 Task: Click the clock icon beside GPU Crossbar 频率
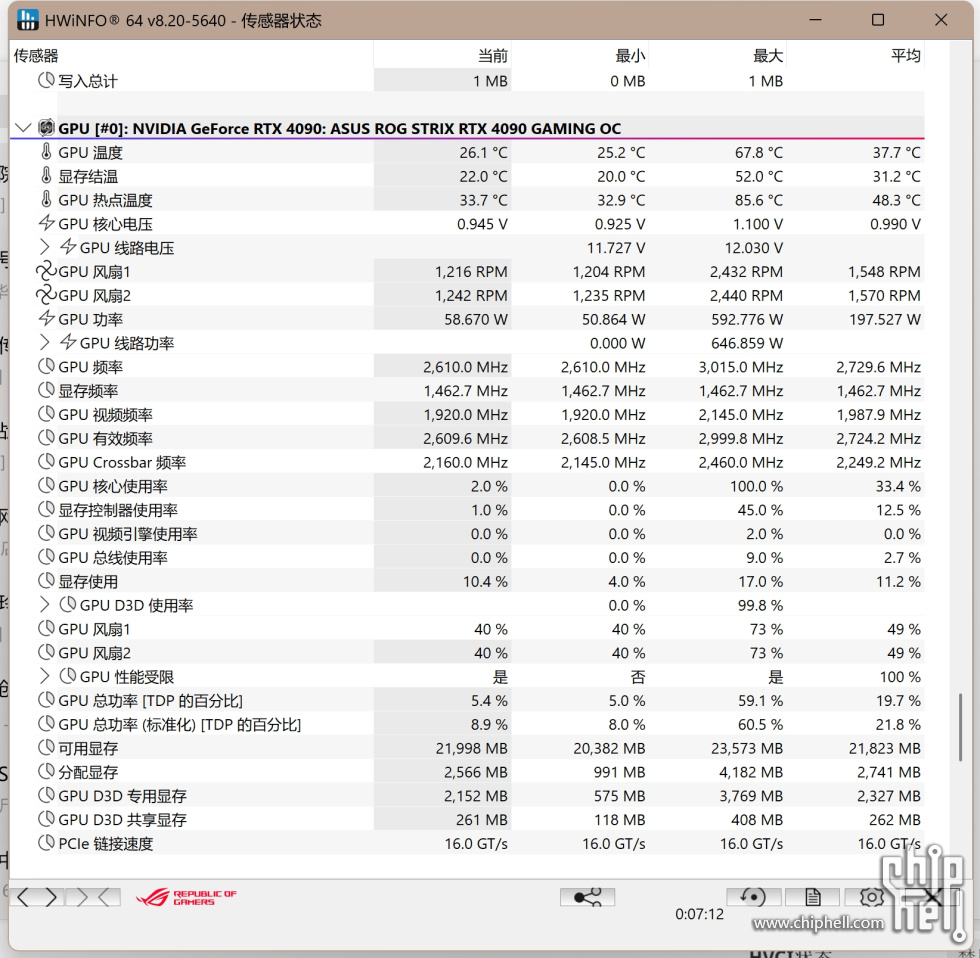pos(46,461)
